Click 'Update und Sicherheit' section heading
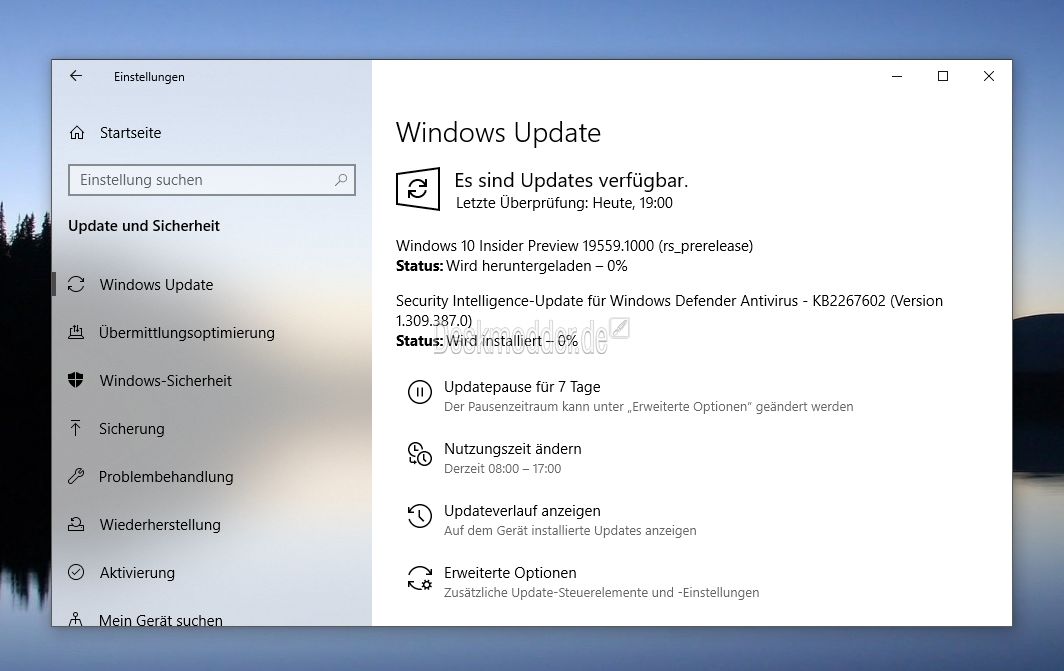This screenshot has height=671, width=1064. pyautogui.click(x=144, y=226)
